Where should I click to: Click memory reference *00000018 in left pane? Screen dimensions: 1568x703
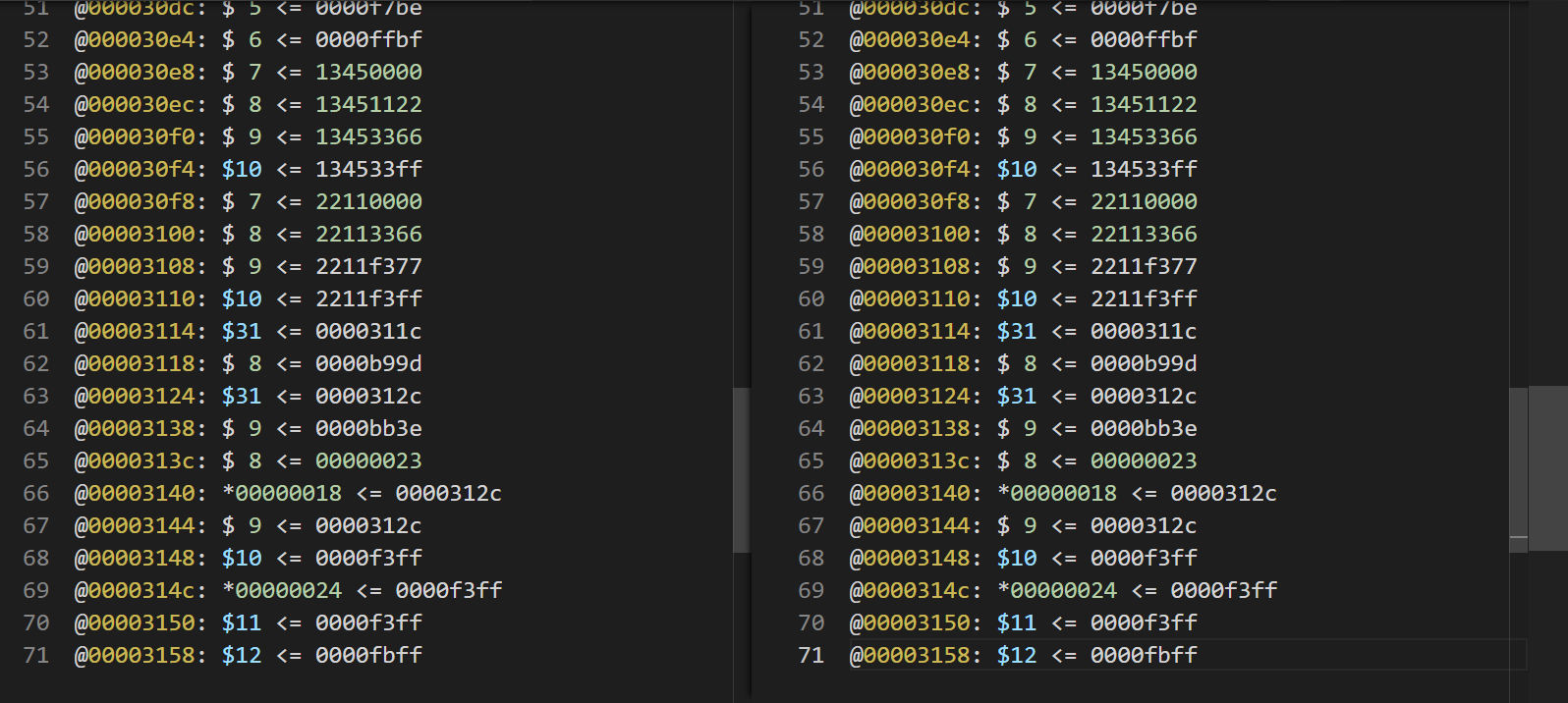[282, 493]
